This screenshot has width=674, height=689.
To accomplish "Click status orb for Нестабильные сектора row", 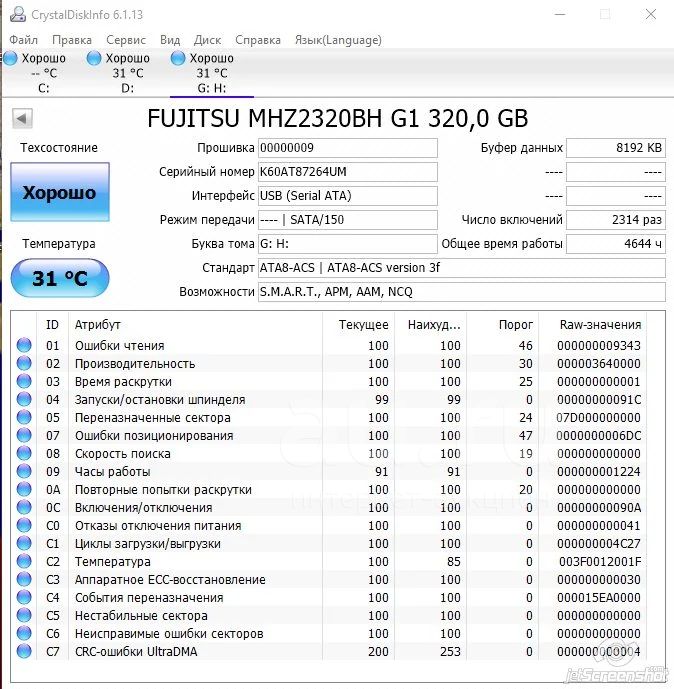I will point(24,616).
